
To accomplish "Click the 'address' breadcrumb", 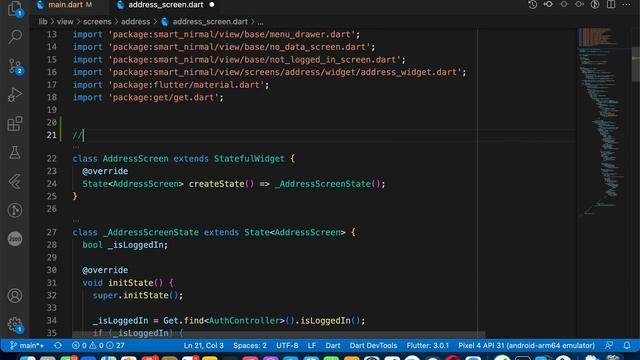I will coord(136,22).
